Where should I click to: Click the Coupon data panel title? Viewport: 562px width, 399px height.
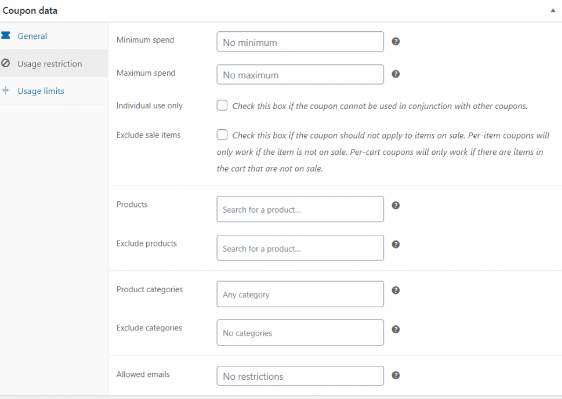pyautogui.click(x=30, y=11)
